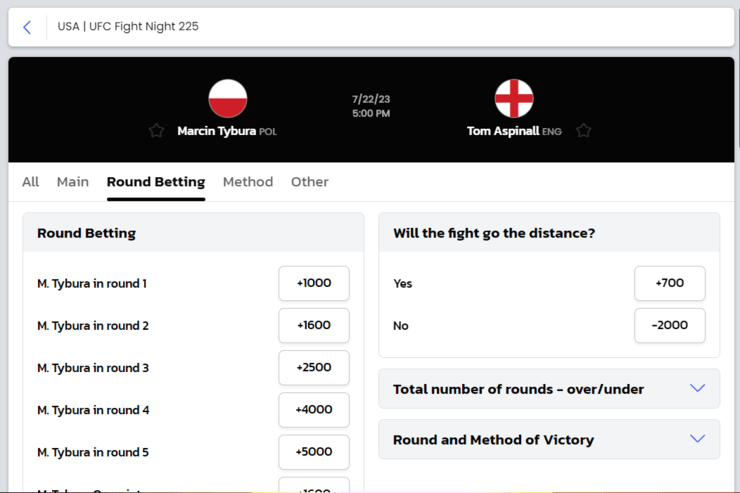
Task: Select +1600 odds for Tybura round 2
Action: (314, 325)
